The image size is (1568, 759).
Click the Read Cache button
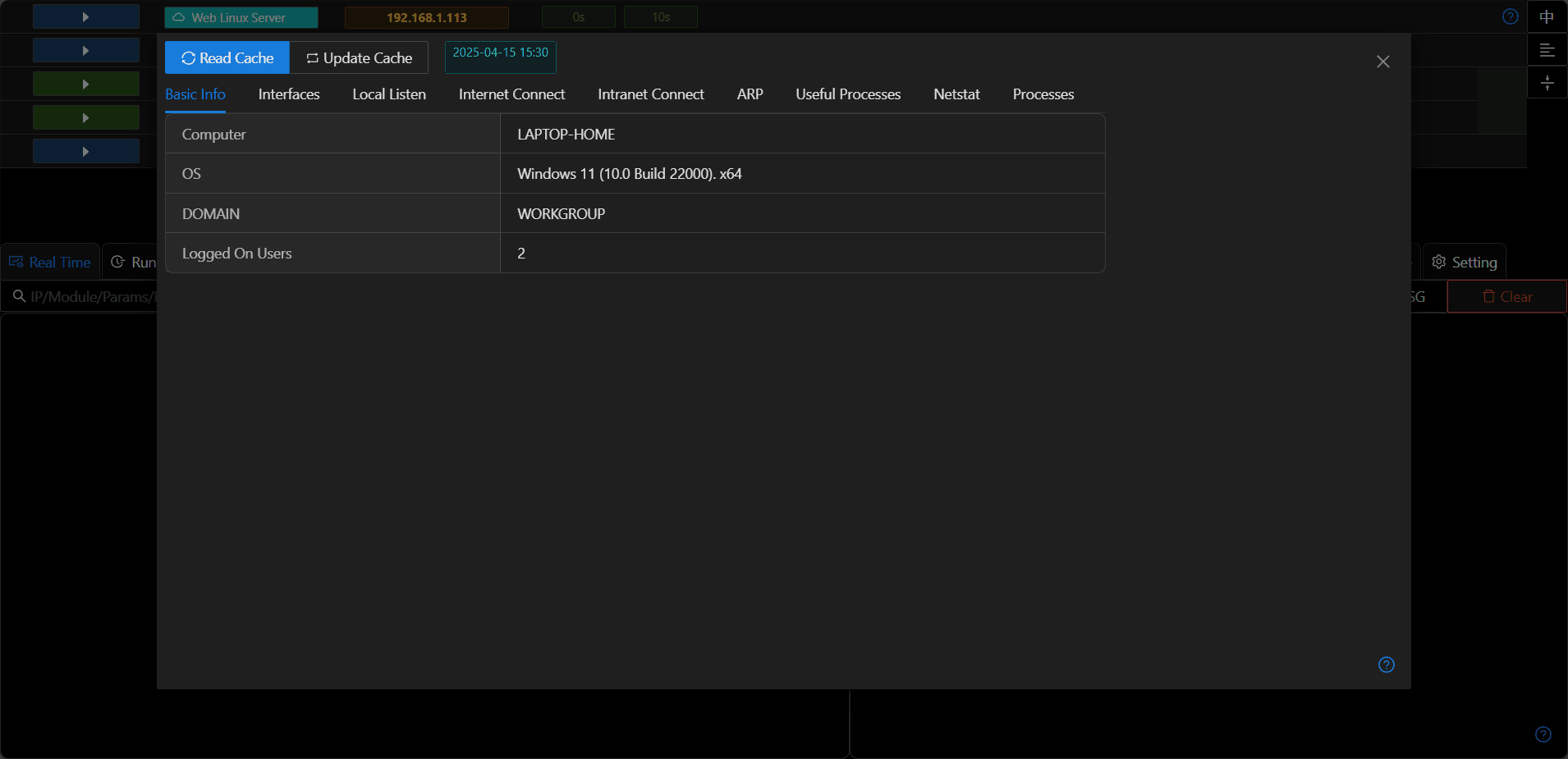pos(227,58)
